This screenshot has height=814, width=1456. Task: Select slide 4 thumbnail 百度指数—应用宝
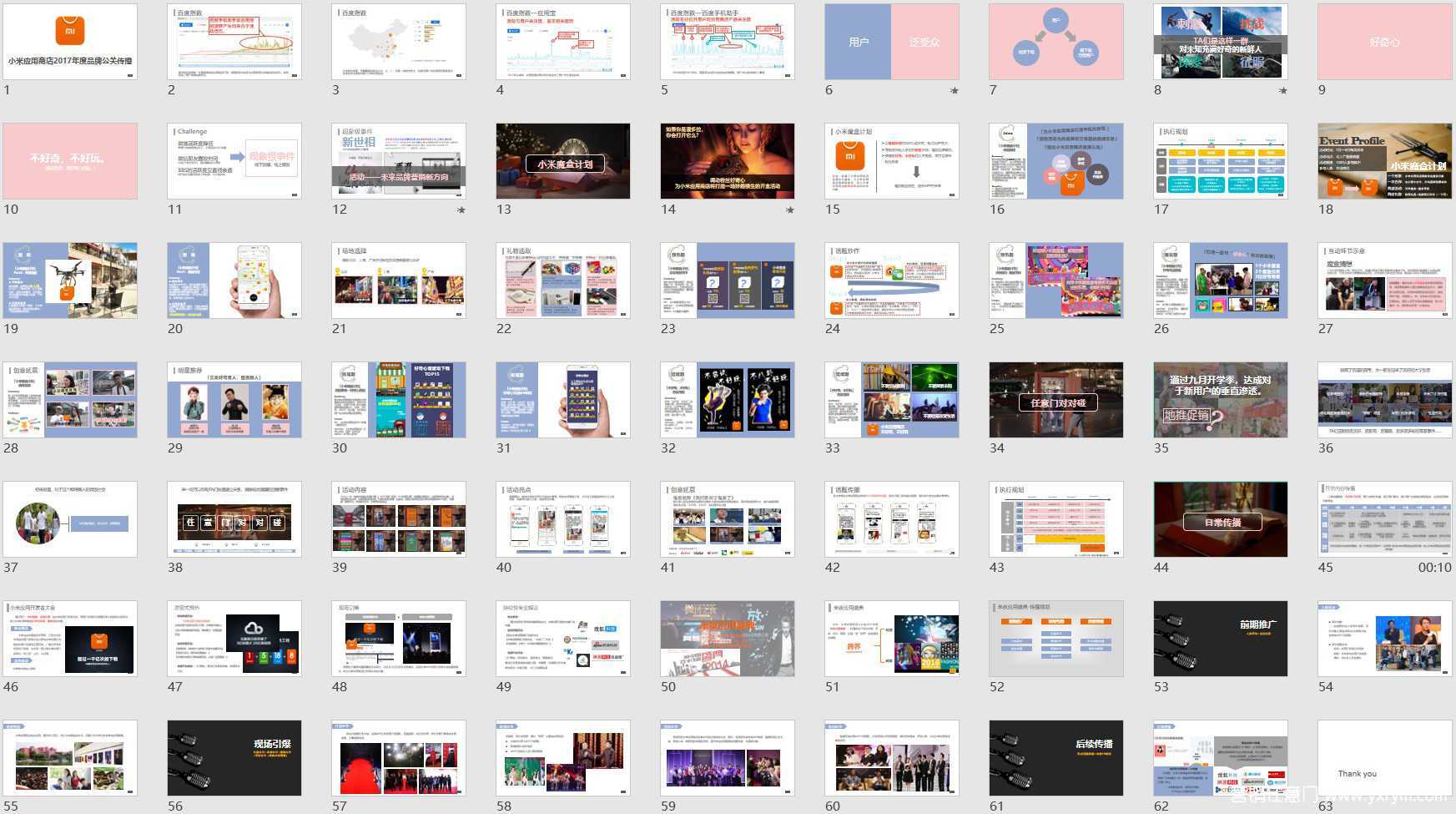pyautogui.click(x=563, y=42)
